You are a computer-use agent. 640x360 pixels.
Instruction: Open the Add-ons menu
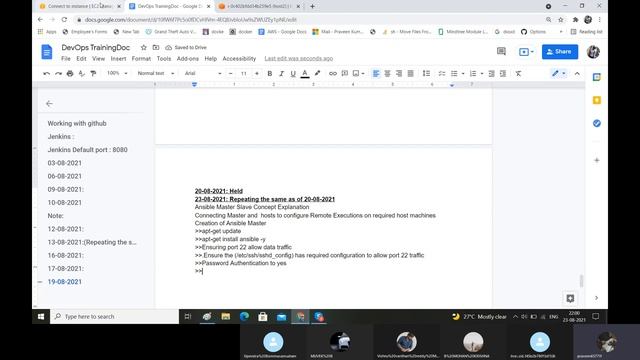tap(187, 59)
